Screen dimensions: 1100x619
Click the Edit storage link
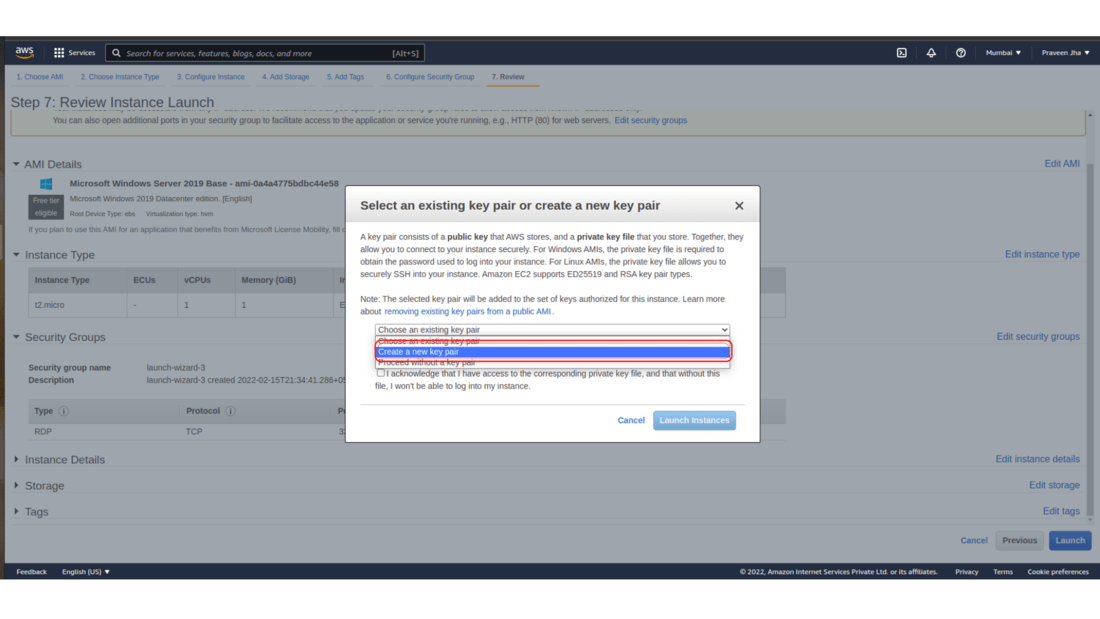click(1054, 485)
